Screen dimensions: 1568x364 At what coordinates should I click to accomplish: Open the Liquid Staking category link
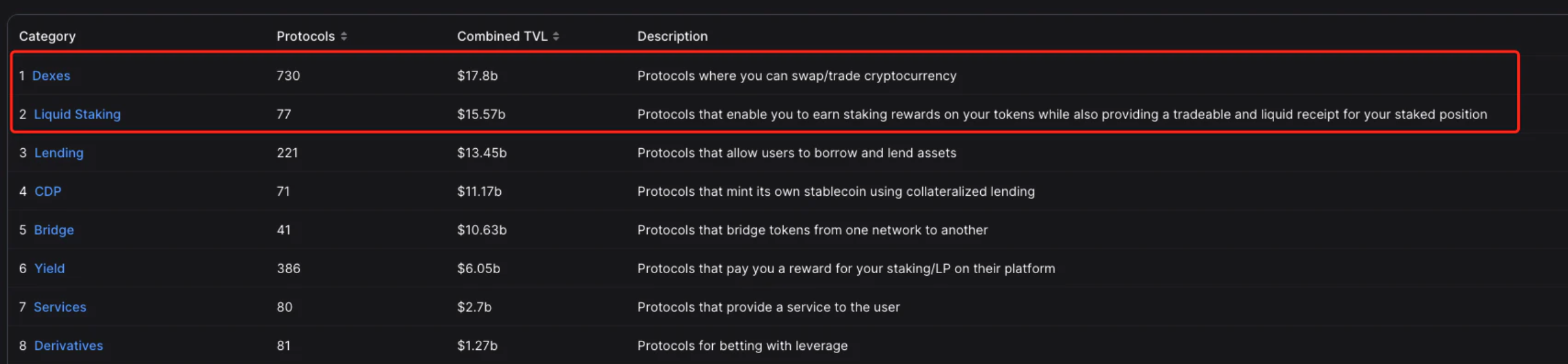click(77, 115)
